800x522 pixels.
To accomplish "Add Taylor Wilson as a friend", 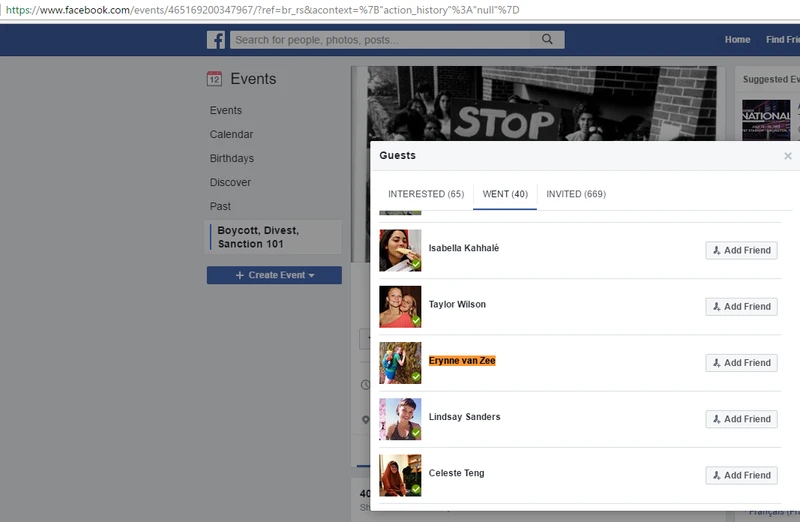I will pyautogui.click(x=741, y=306).
